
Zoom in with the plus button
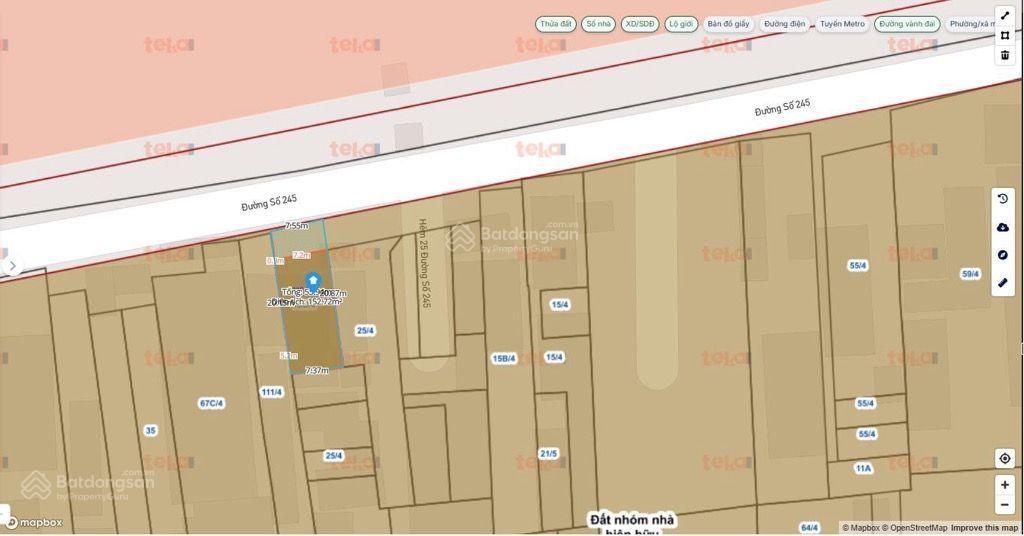[x=1004, y=485]
